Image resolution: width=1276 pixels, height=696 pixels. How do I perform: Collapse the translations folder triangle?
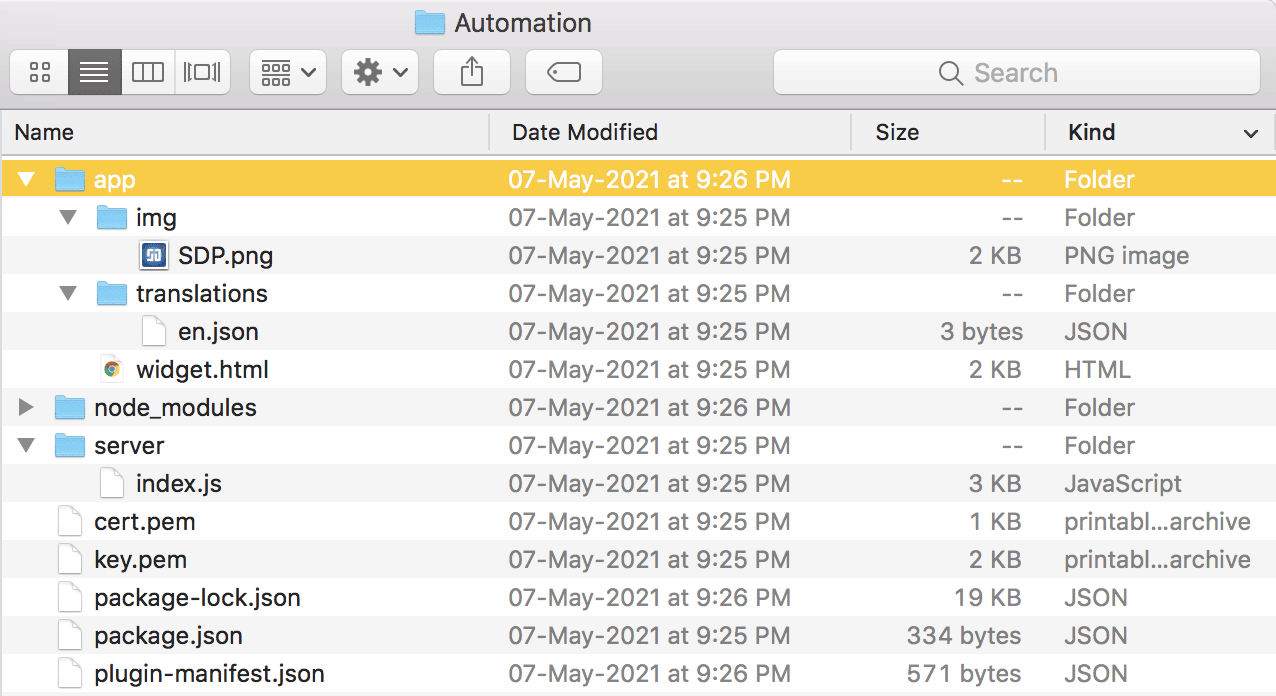tap(68, 294)
